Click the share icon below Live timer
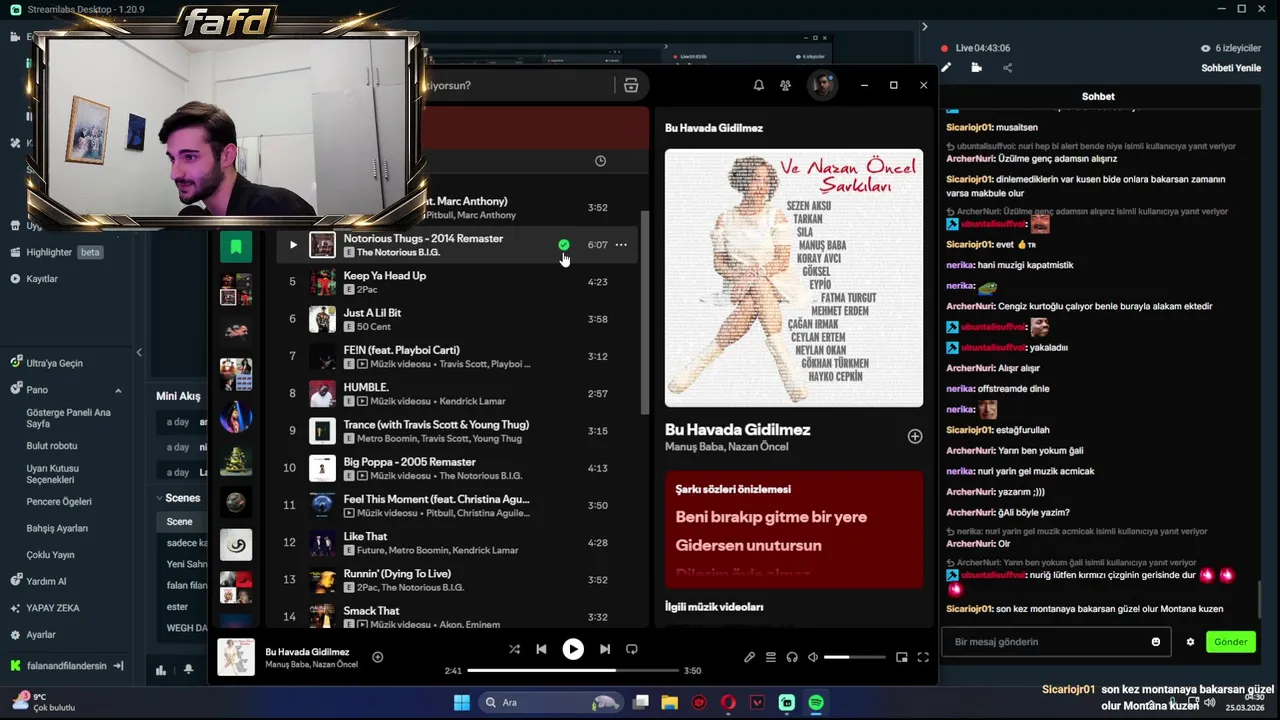The width and height of the screenshot is (1280, 720). (x=1007, y=68)
